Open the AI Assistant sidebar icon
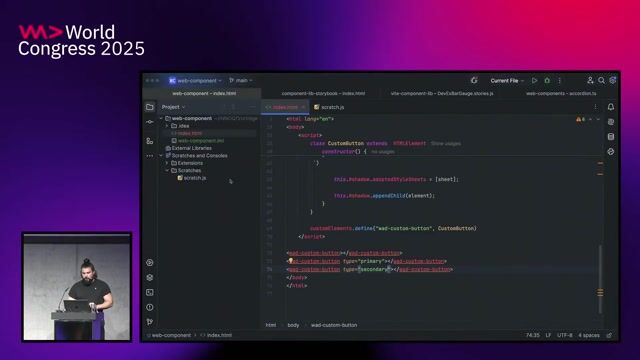This screenshot has width=640, height=360. [x=611, y=122]
